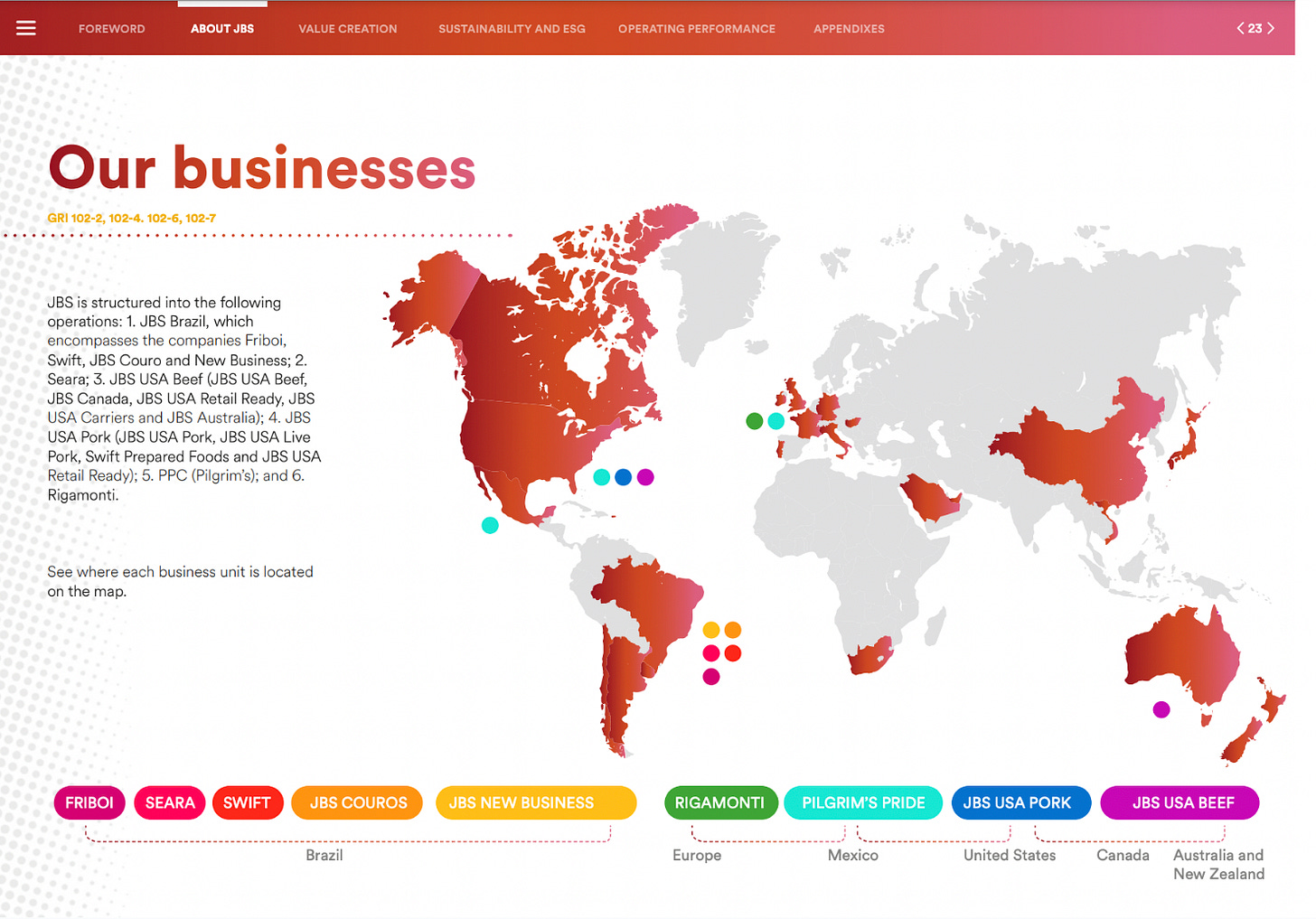Viewport: 1316px width, 919px height.
Task: Click the purple dot below Australia
Action: [1161, 709]
